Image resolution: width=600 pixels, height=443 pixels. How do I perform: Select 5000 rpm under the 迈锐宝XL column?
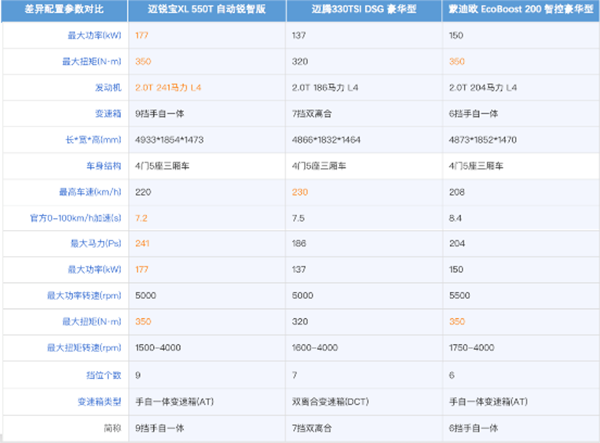[x=146, y=295]
